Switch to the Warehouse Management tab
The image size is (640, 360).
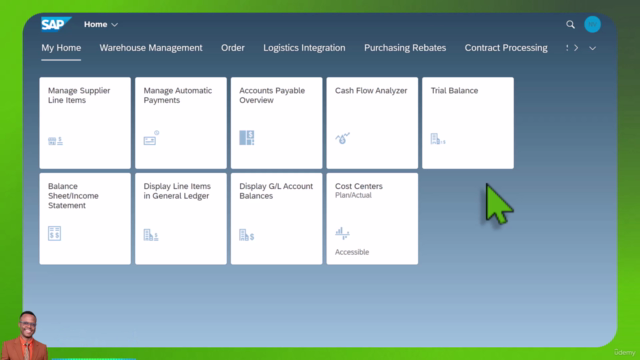(x=151, y=48)
